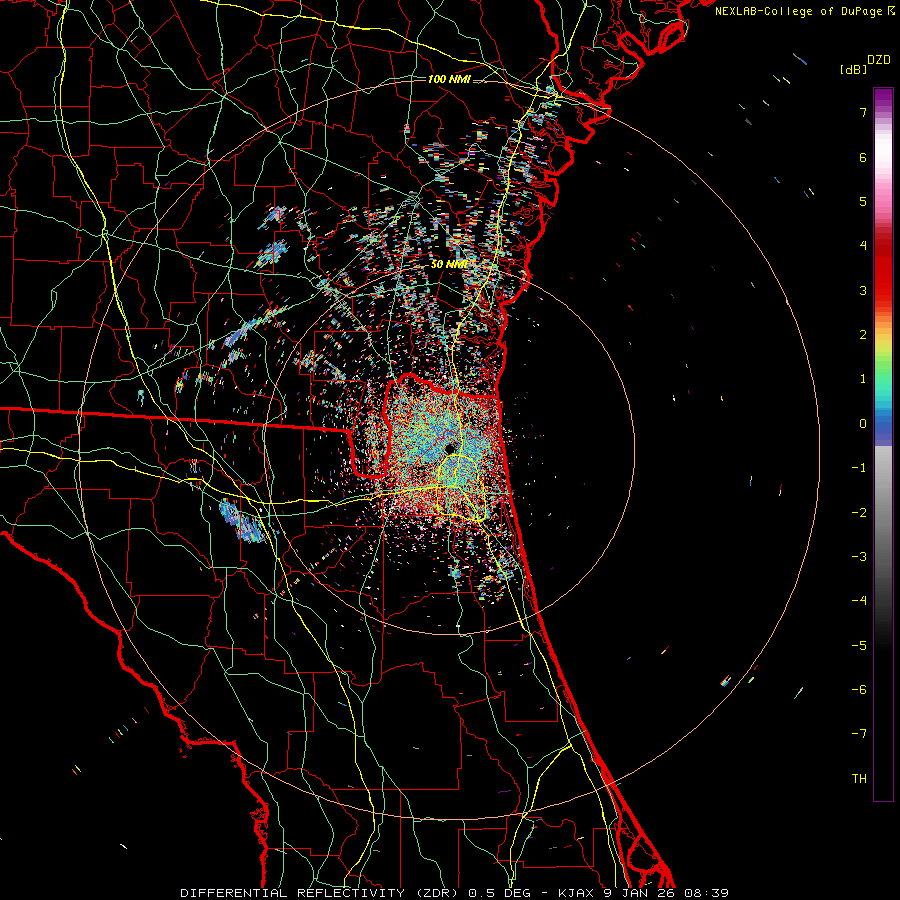Click the -1 value on color scale

(859, 468)
